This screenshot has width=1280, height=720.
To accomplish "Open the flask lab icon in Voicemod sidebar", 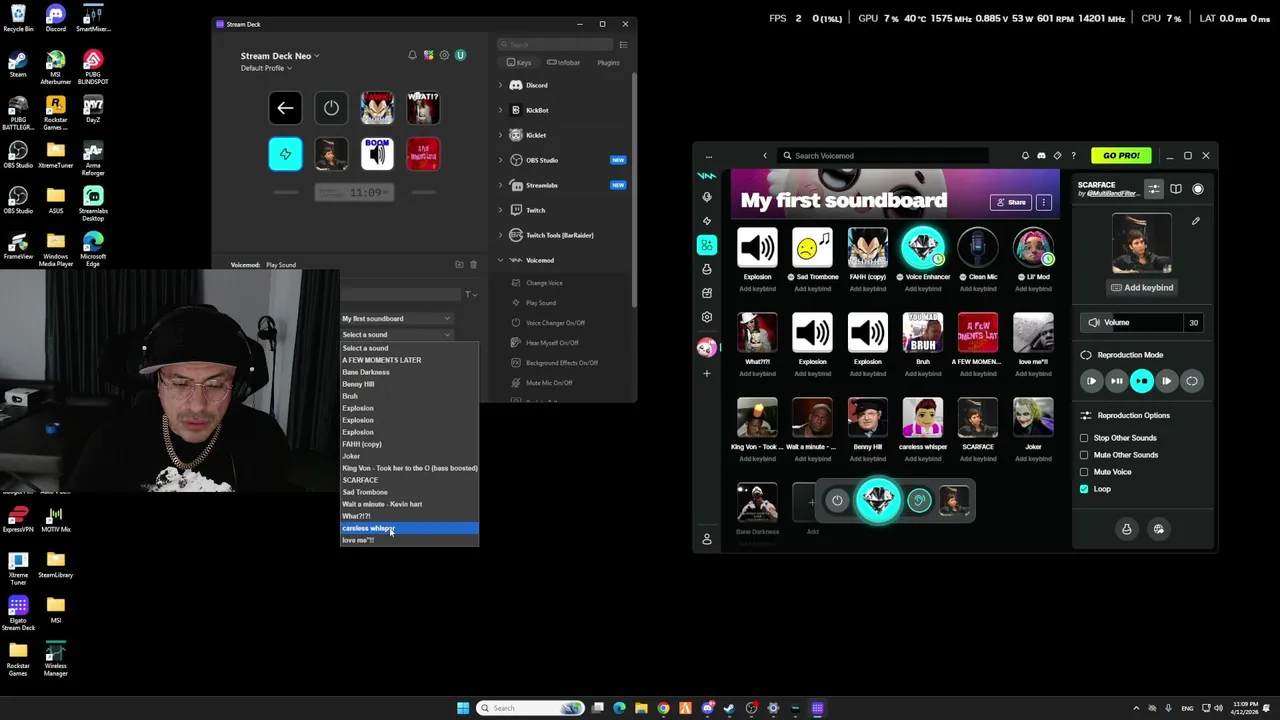I will [707, 269].
